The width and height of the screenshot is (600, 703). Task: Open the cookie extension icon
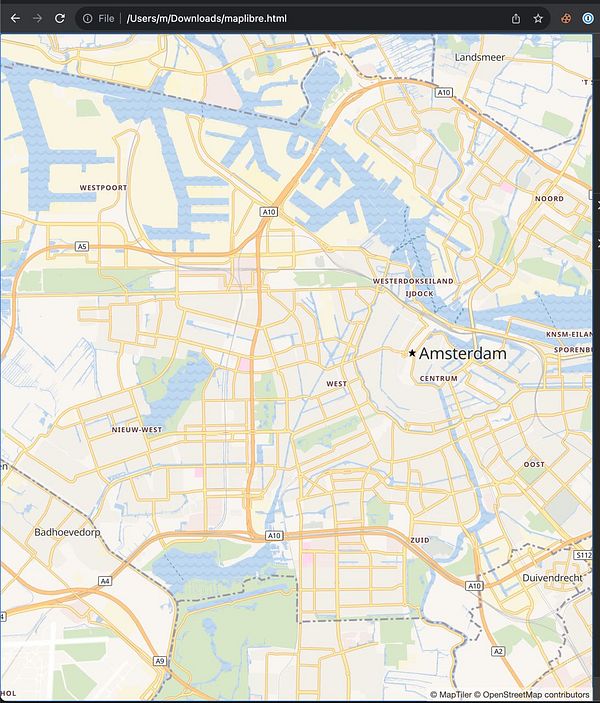[566, 18]
